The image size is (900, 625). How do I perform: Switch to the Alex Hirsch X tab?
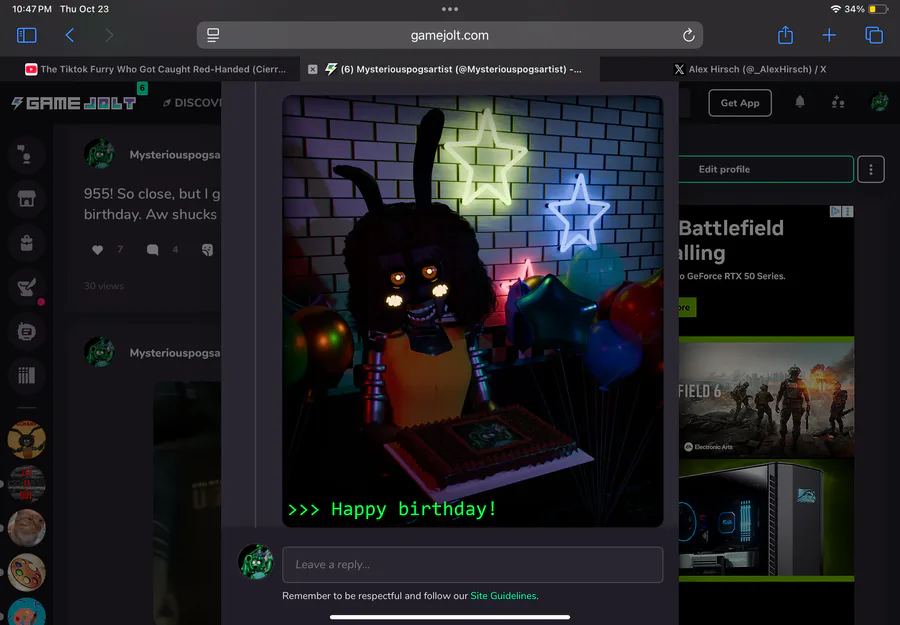tap(750, 69)
